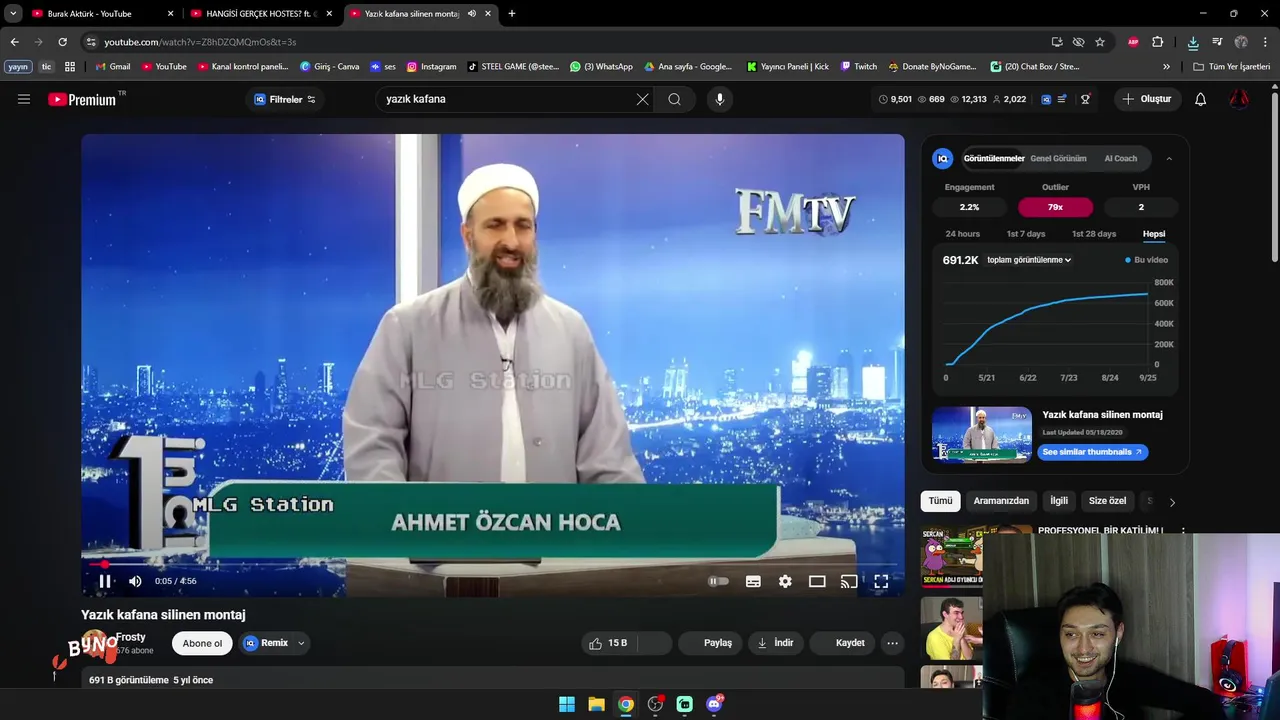Show the hidden bookmarks overflow chevron
This screenshot has width=1280, height=720.
coord(1166,67)
